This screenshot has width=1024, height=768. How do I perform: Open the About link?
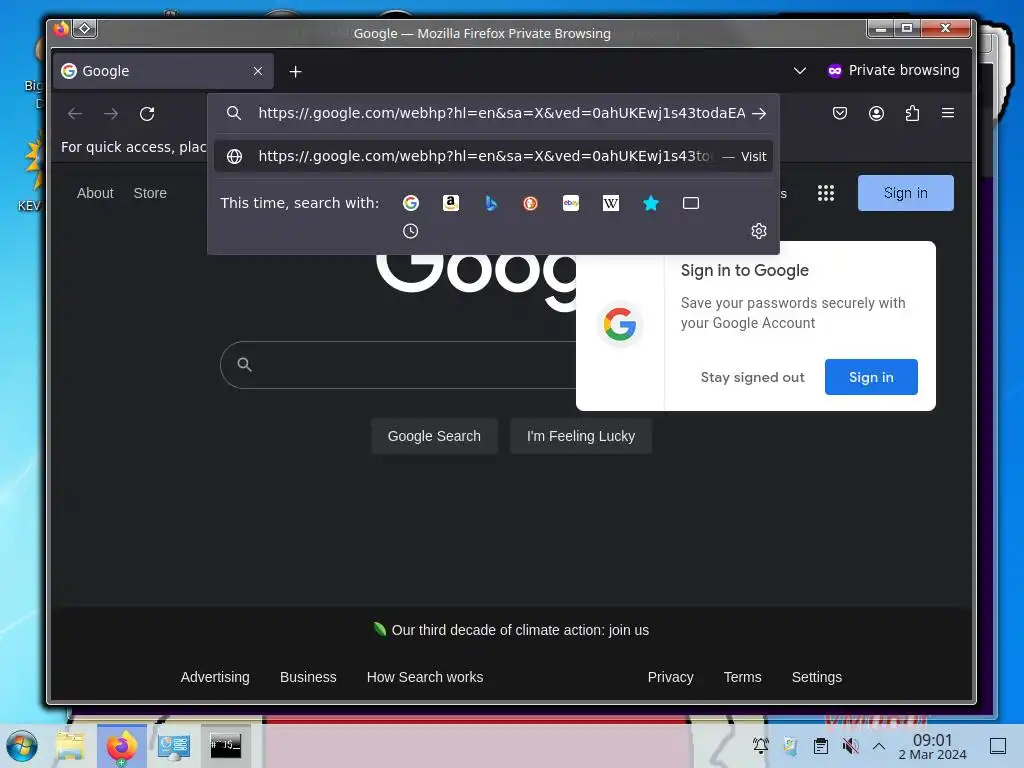point(95,193)
